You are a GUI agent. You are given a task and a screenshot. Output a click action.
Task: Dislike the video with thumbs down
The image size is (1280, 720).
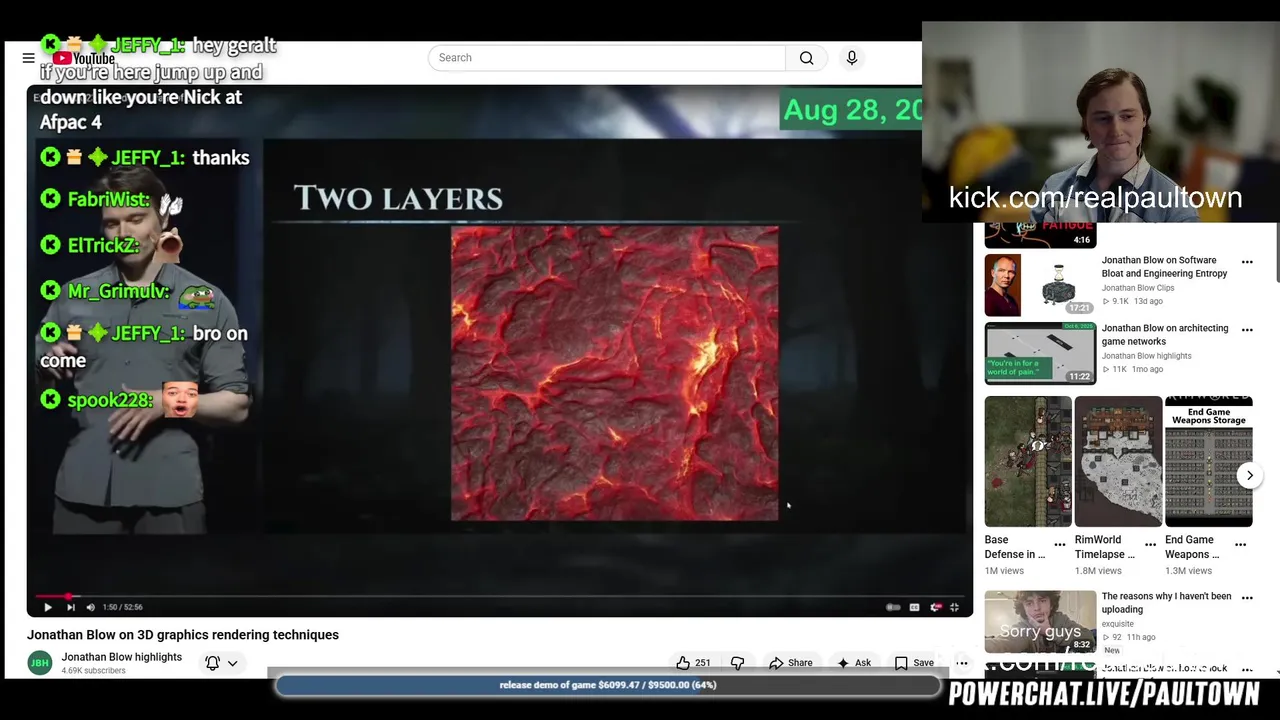pyautogui.click(x=738, y=663)
